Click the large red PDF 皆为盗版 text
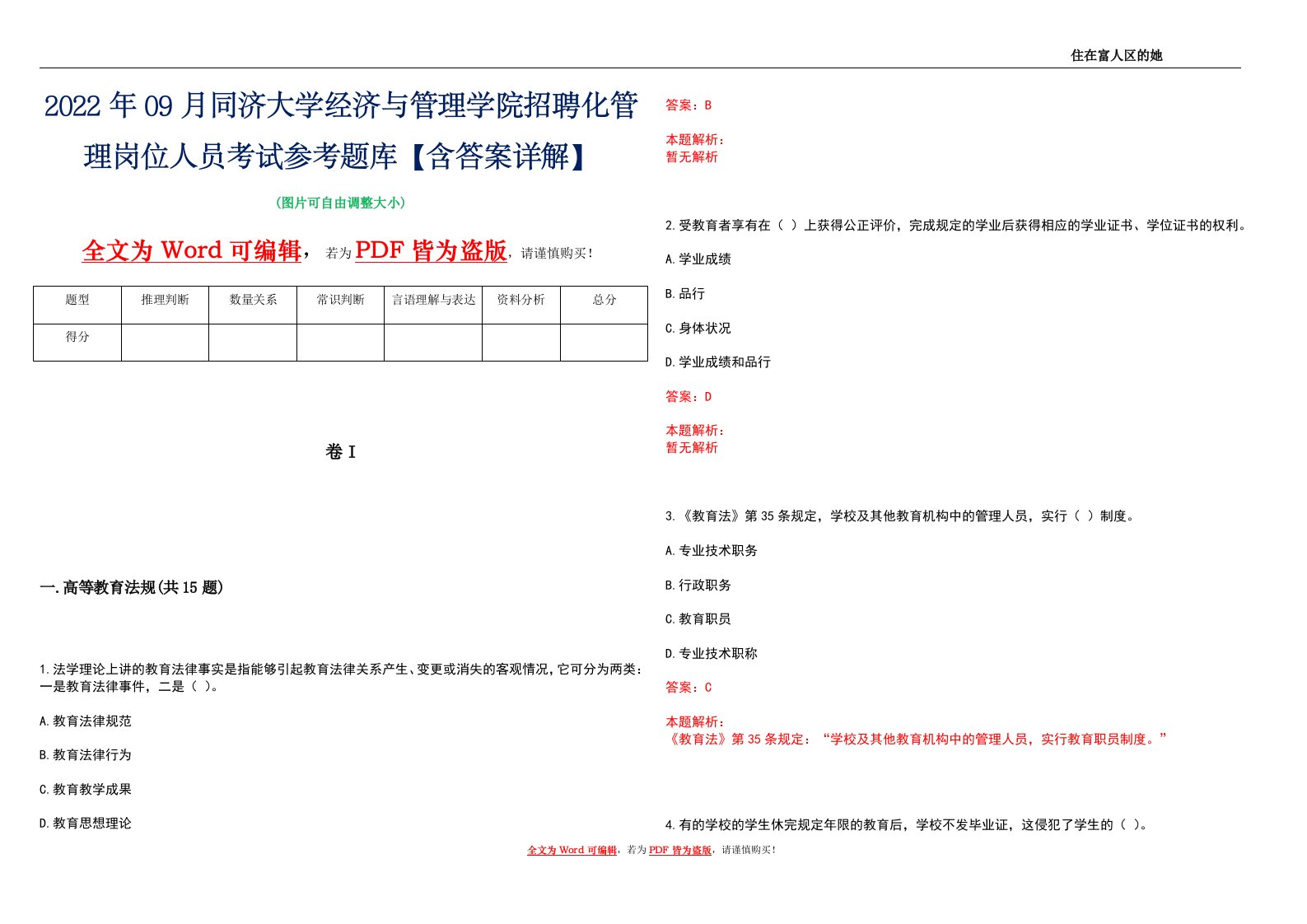 coord(431,250)
